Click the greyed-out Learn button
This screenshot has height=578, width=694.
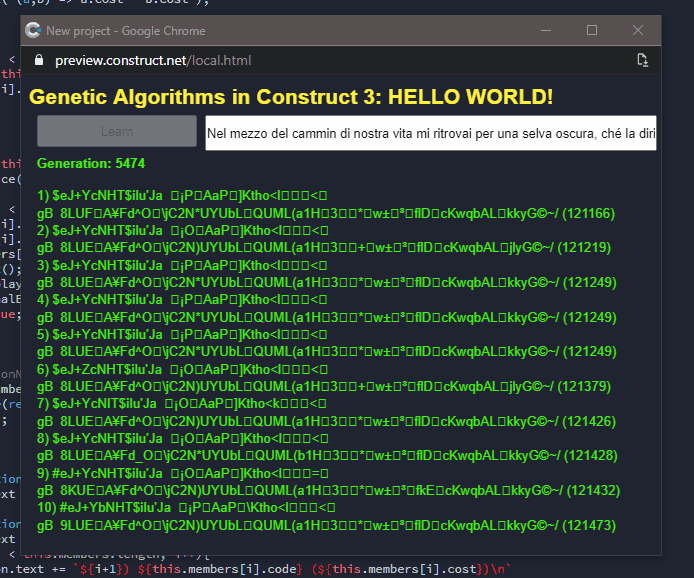tap(117, 131)
